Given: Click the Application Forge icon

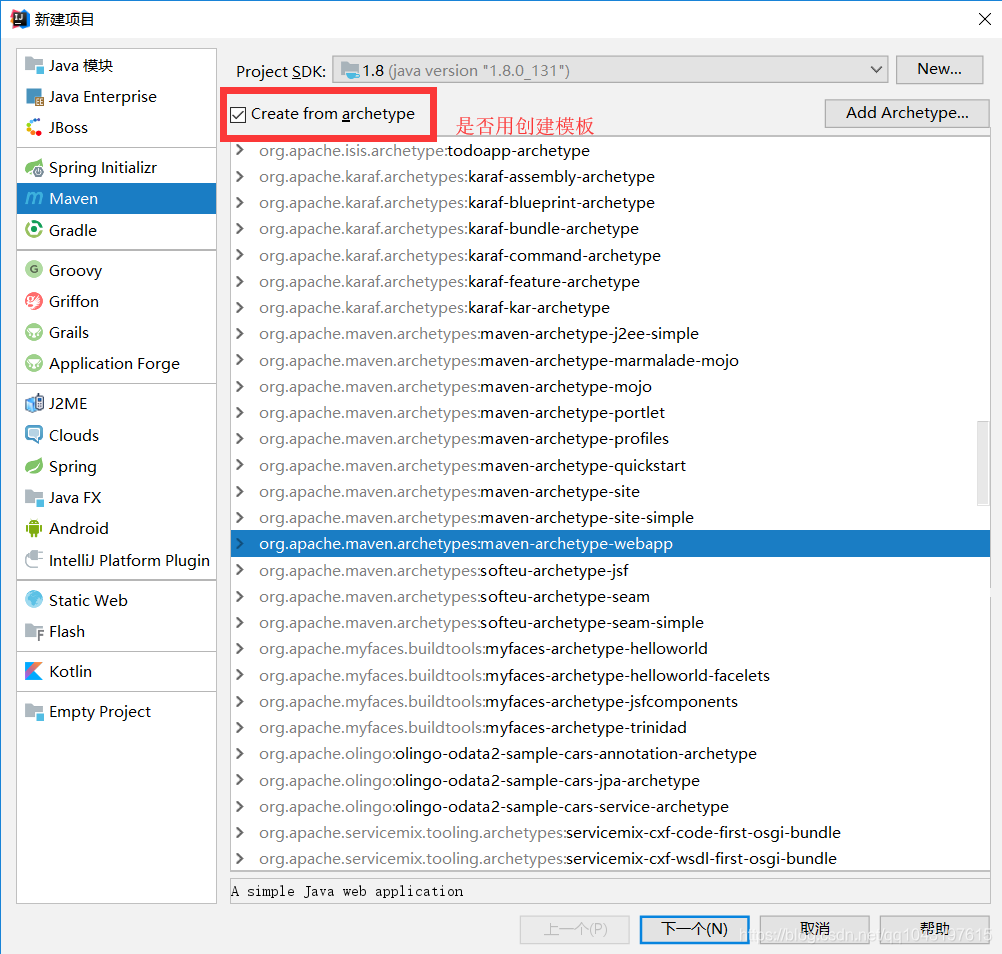Looking at the screenshot, I should (34, 364).
